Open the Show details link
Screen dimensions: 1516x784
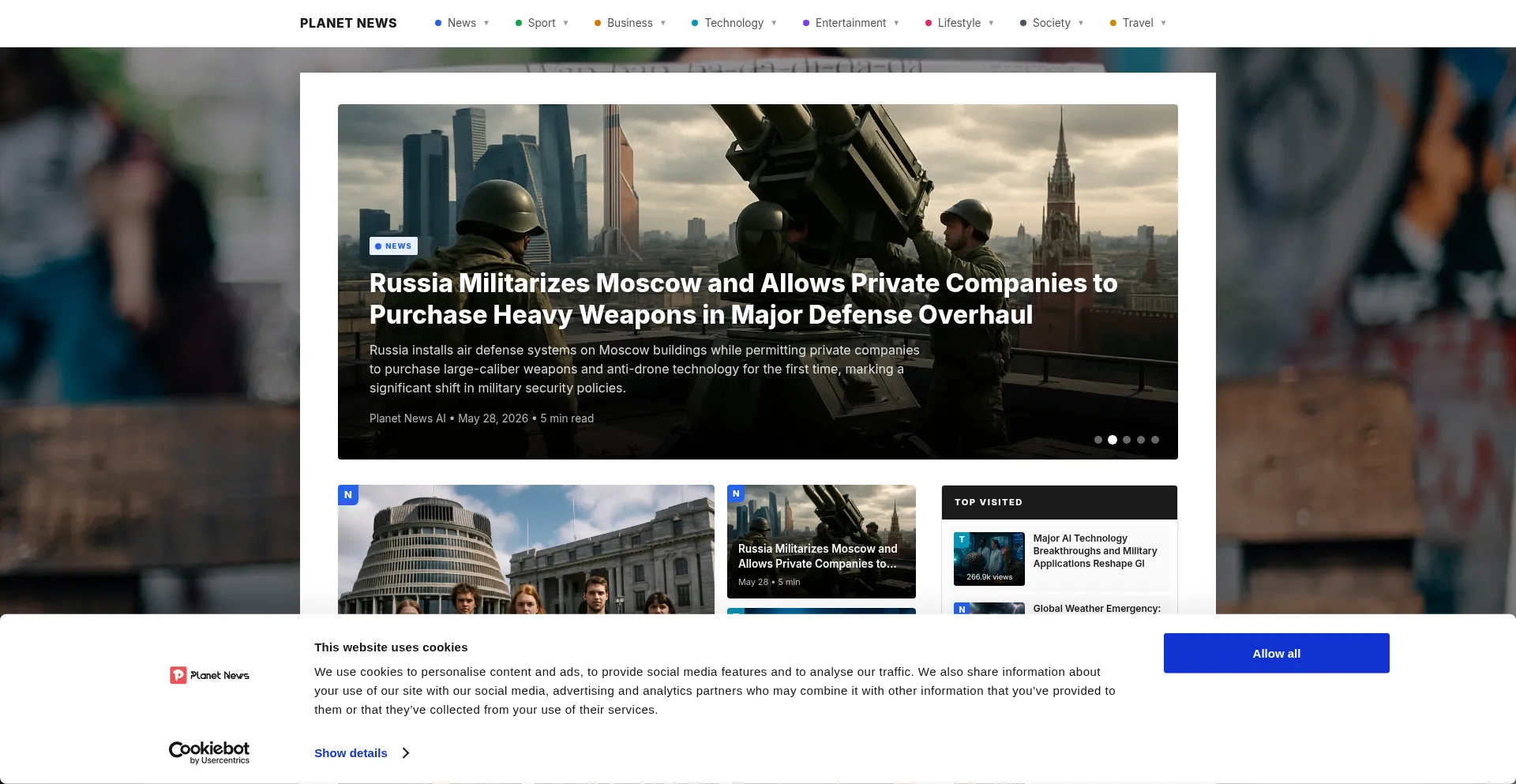tap(351, 753)
